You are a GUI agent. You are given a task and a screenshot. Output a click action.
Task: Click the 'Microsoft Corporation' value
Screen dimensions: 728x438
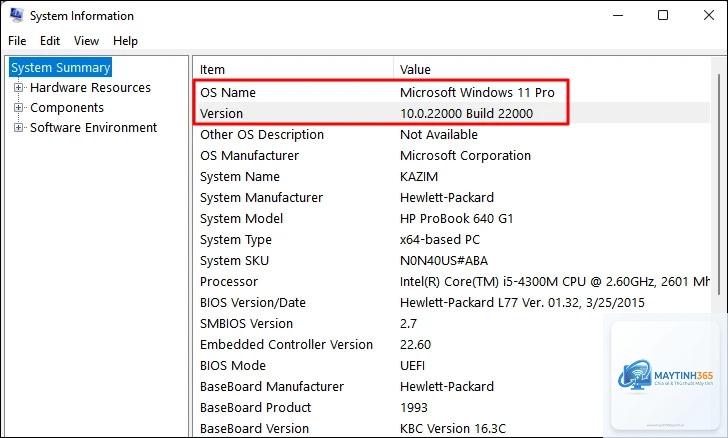(x=465, y=156)
